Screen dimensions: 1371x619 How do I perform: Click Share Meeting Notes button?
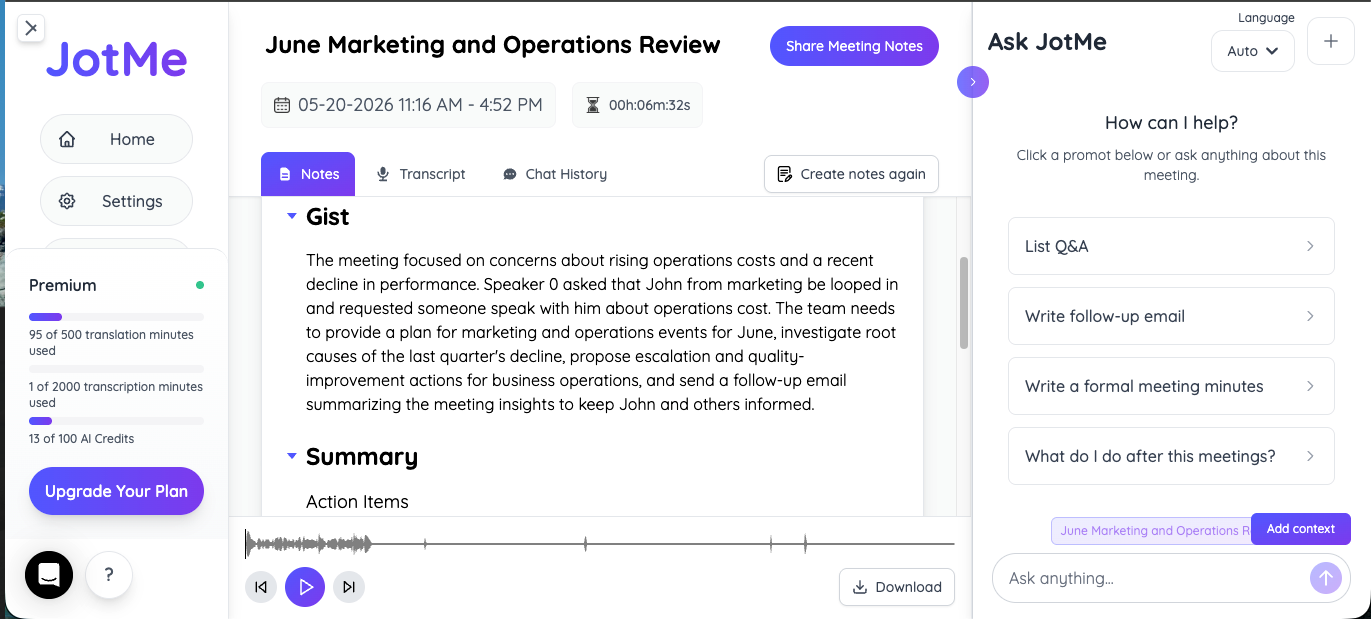tap(854, 46)
